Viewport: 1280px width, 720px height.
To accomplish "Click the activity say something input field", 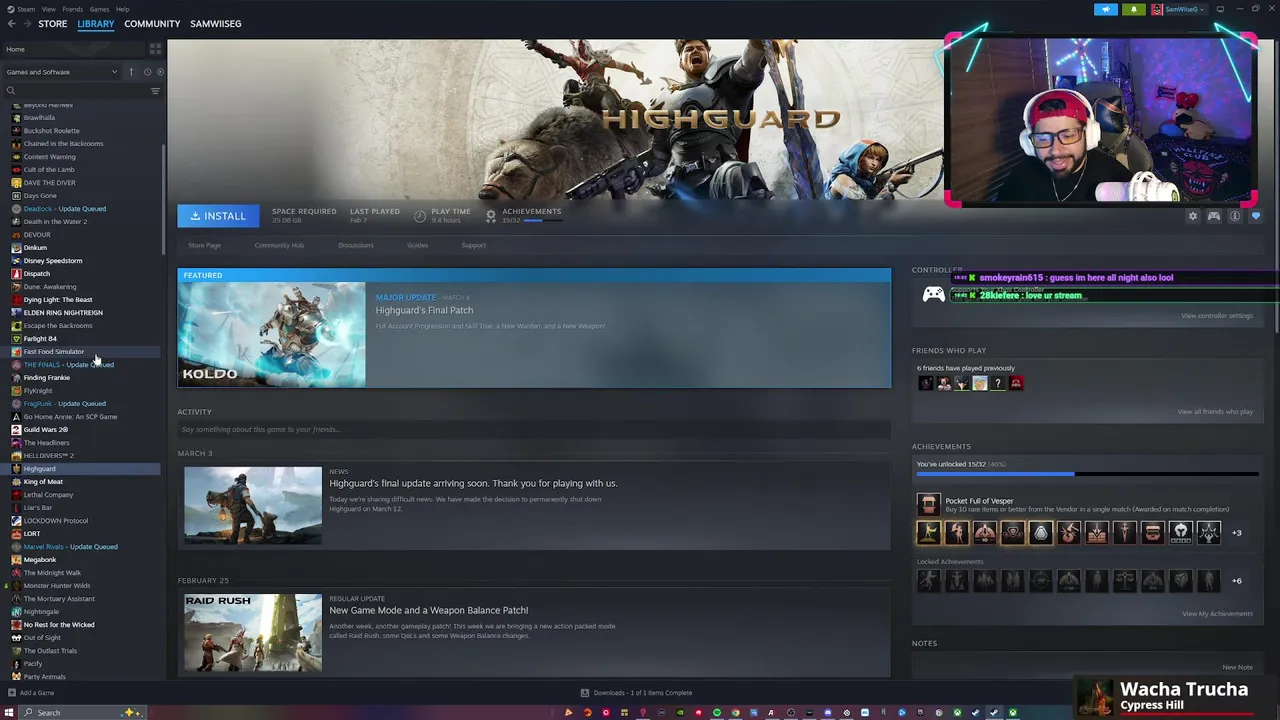I will coord(534,430).
